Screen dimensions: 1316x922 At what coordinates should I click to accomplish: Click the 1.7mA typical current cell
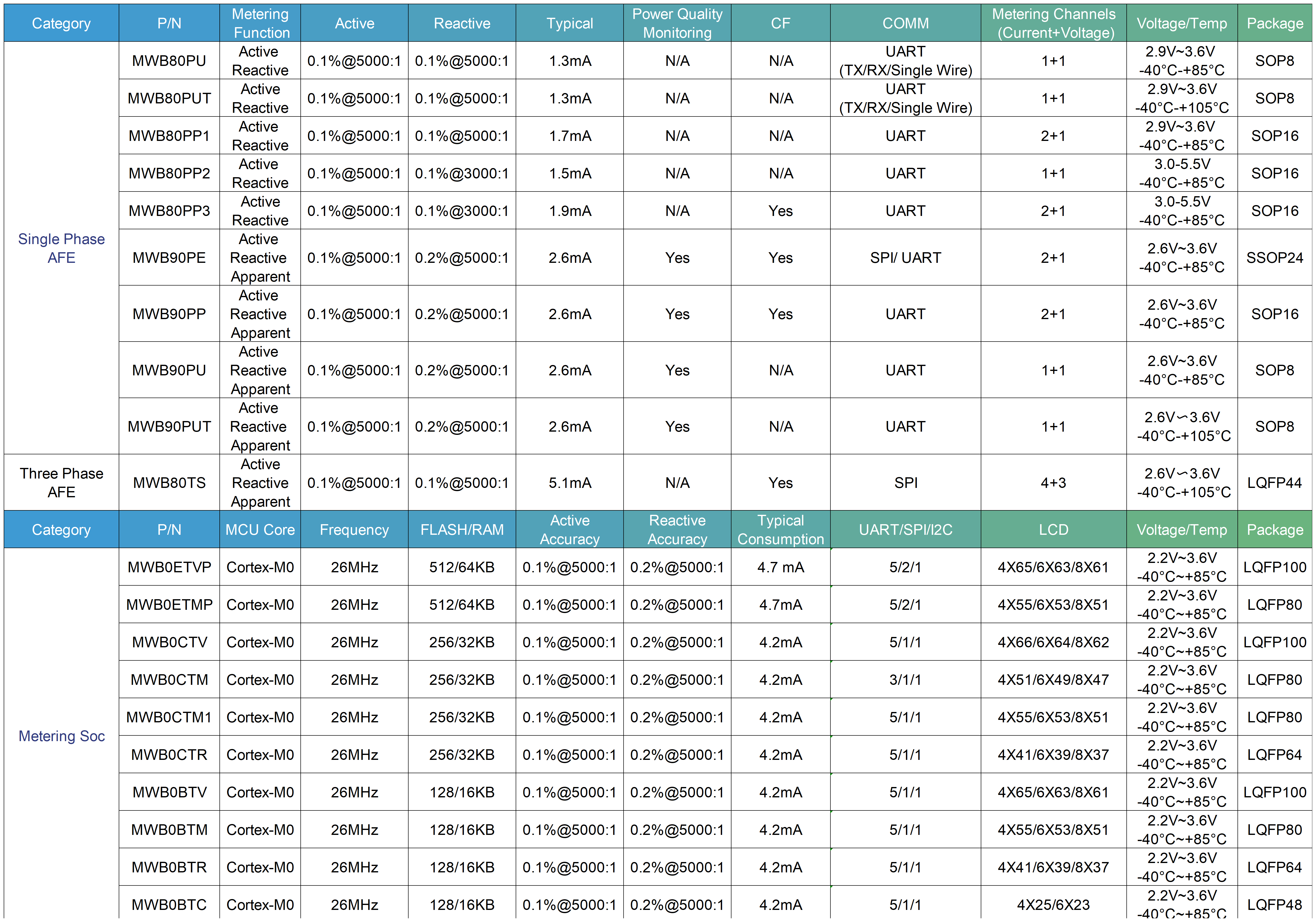pyautogui.click(x=570, y=136)
